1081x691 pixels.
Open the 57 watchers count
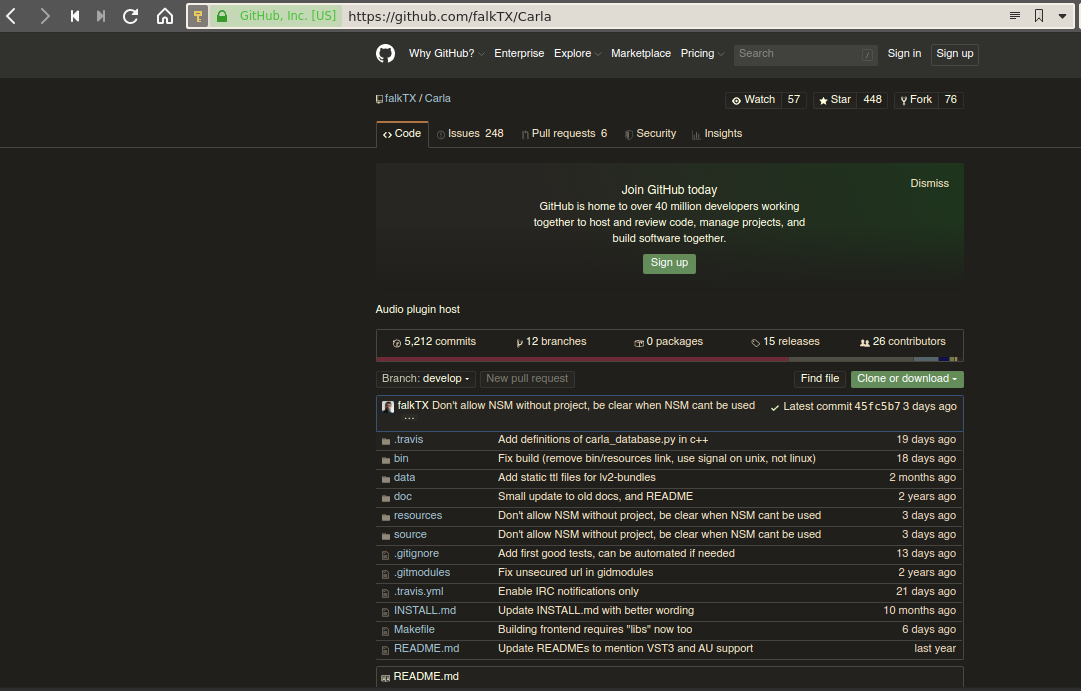(x=794, y=100)
